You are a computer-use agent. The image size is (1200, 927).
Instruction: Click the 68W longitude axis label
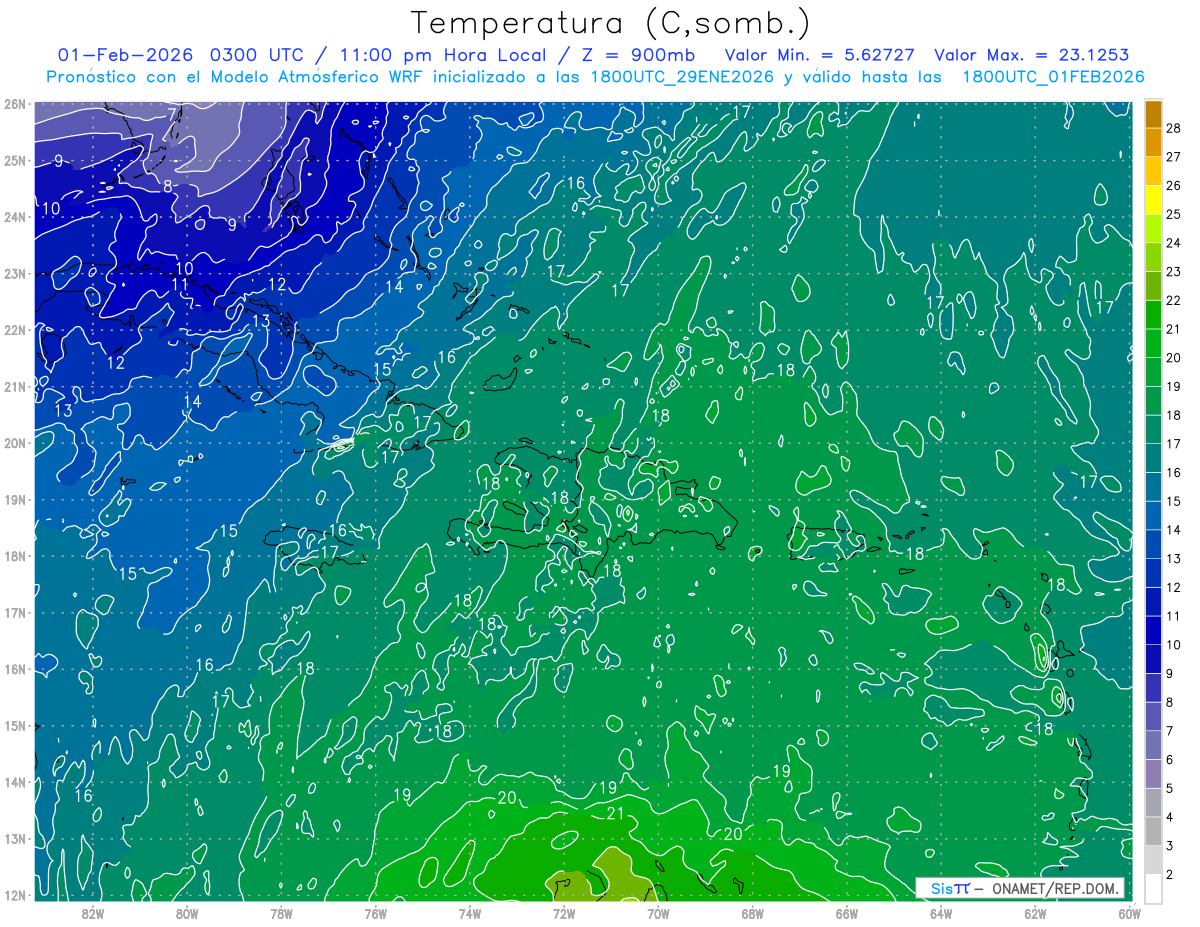click(752, 913)
